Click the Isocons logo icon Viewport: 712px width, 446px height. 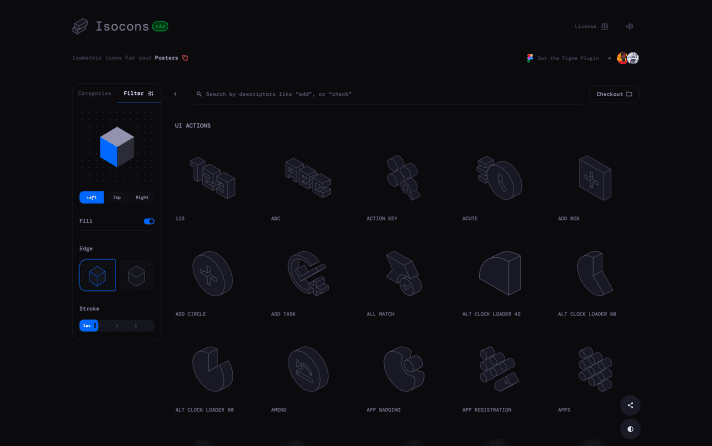pyautogui.click(x=80, y=26)
